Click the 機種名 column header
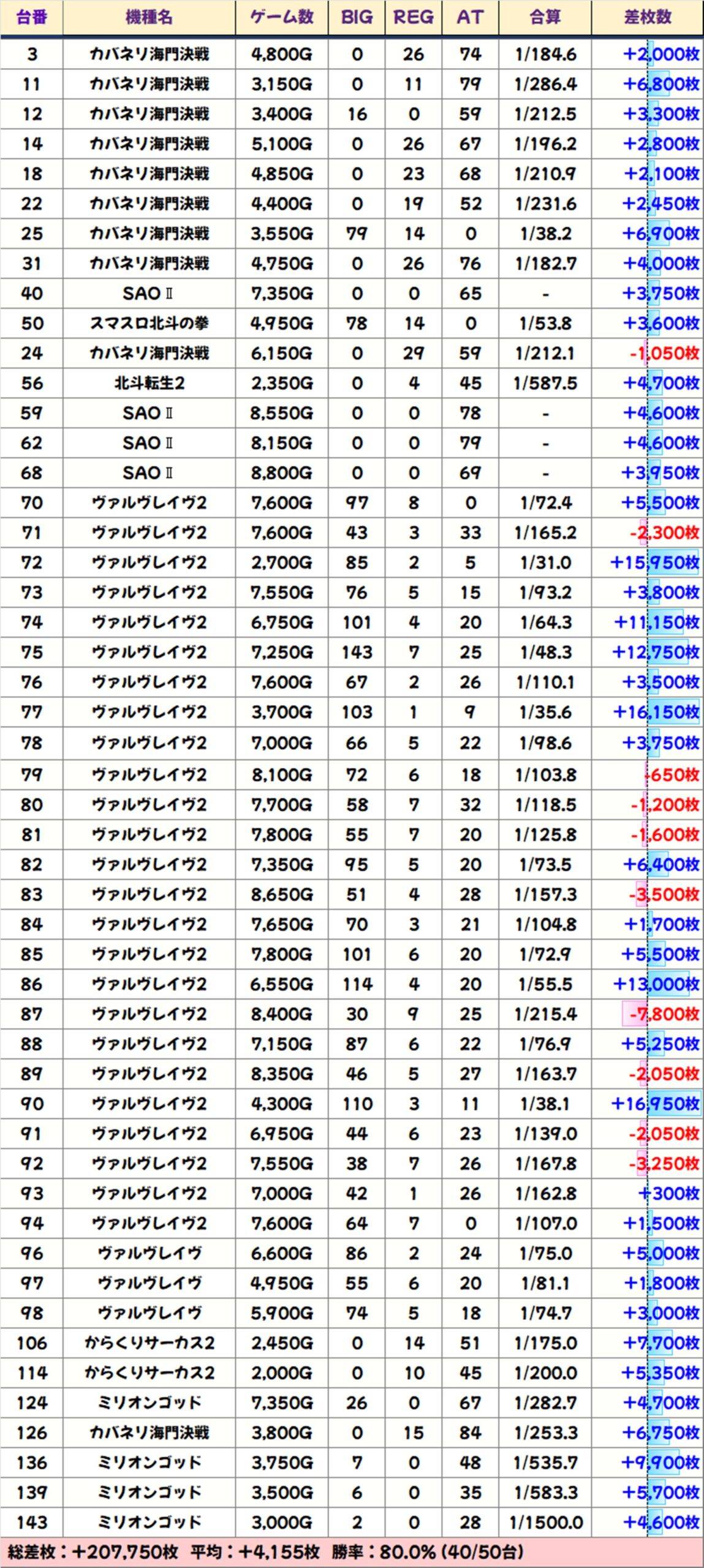The width and height of the screenshot is (704, 1568). point(149,17)
